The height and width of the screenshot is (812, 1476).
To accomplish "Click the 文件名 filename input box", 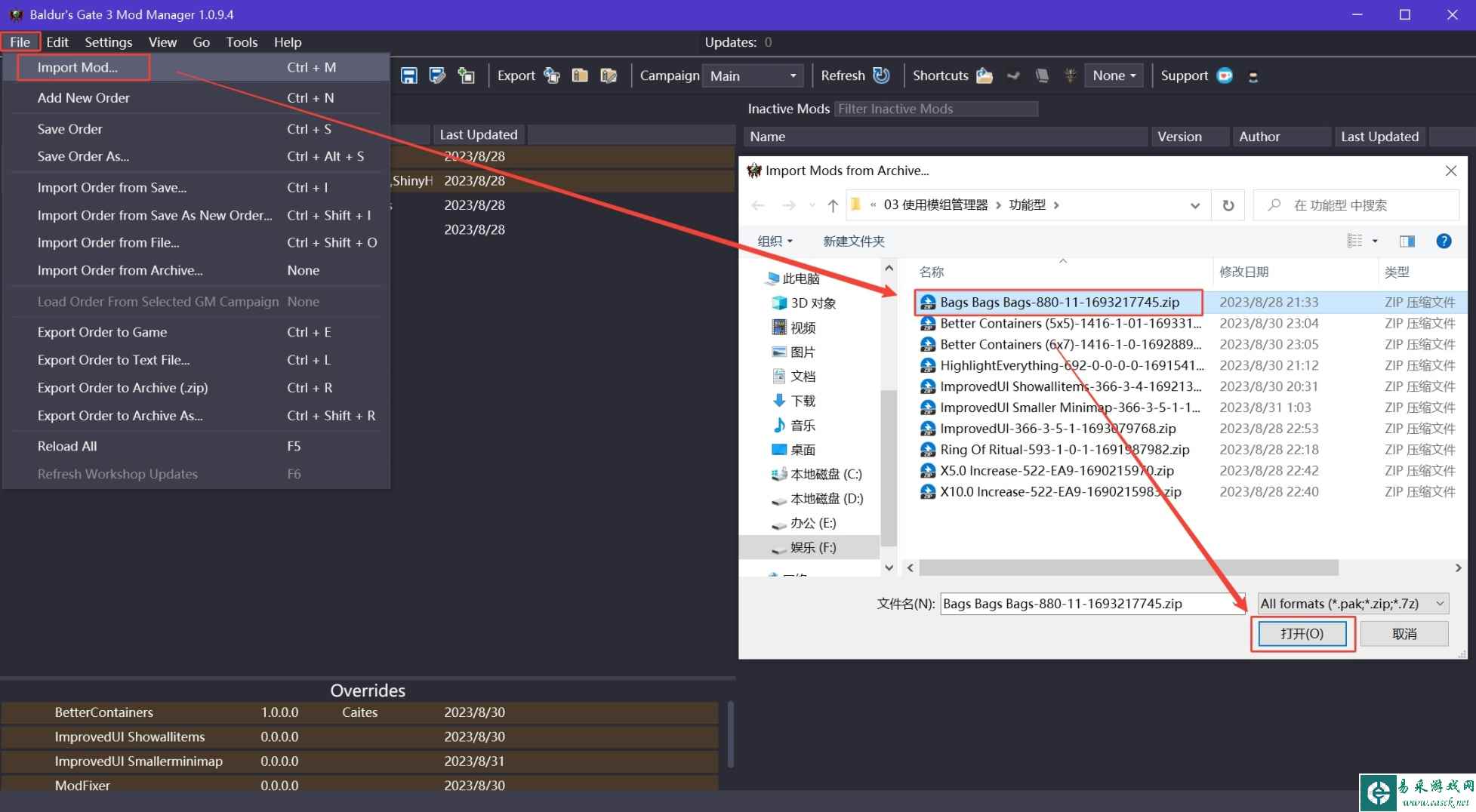I will point(1092,603).
